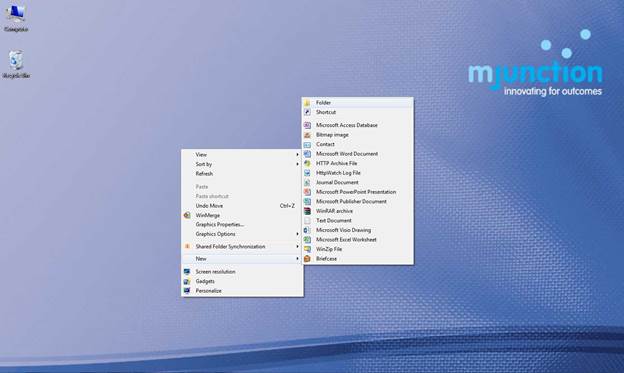Screen dimensions: 624x373
Task: Click the Screen resolution icon
Action: click(x=187, y=271)
